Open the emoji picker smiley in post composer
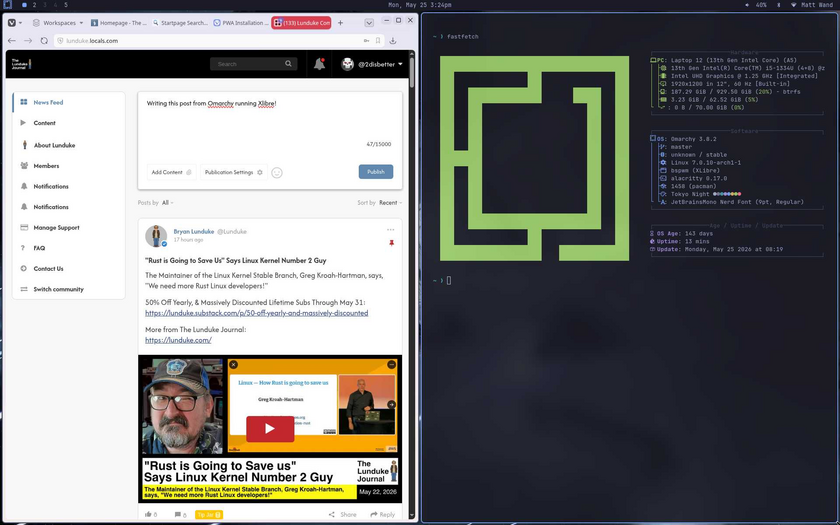The height and width of the screenshot is (525, 840). (x=277, y=172)
